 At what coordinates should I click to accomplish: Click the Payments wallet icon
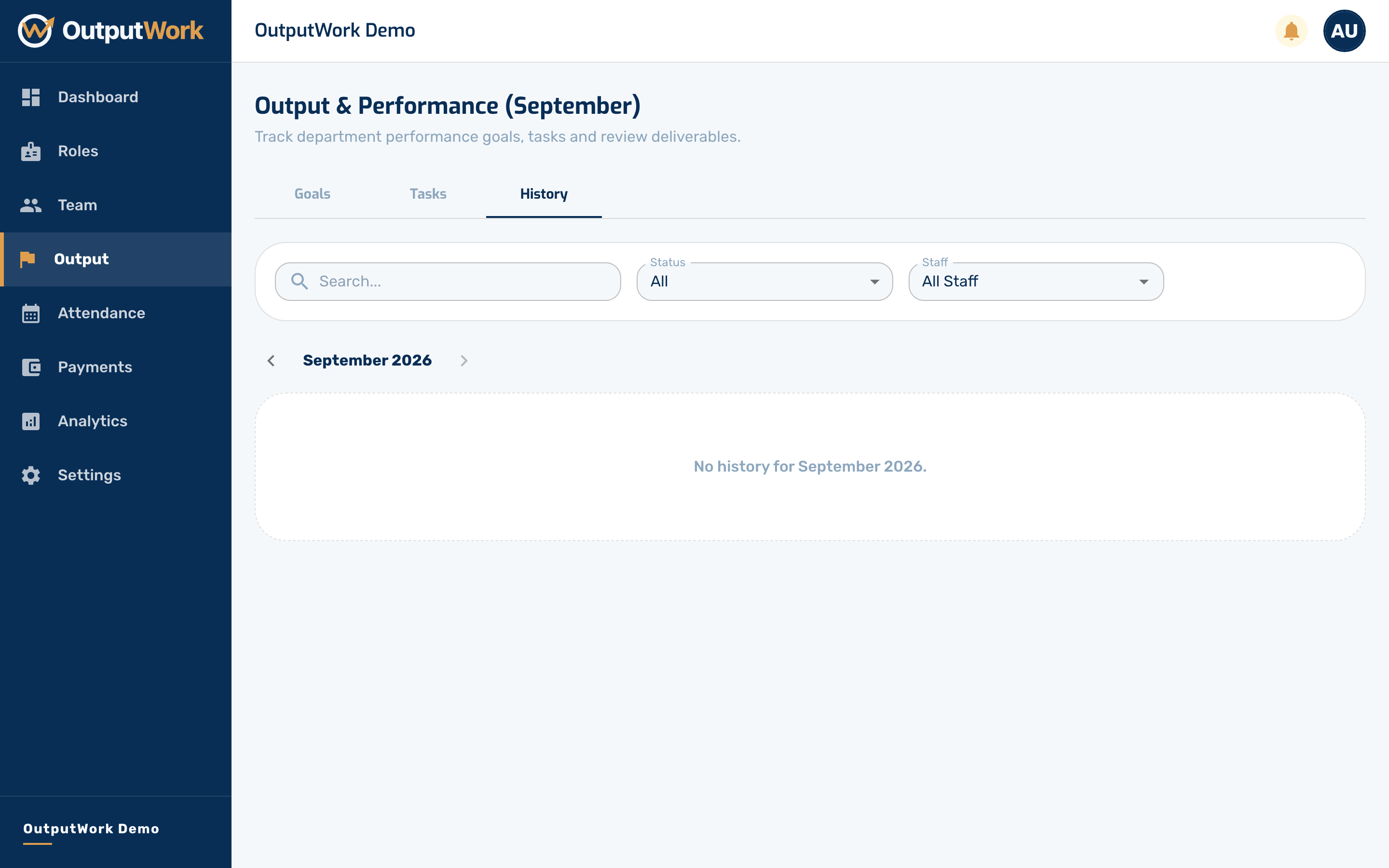[31, 367]
